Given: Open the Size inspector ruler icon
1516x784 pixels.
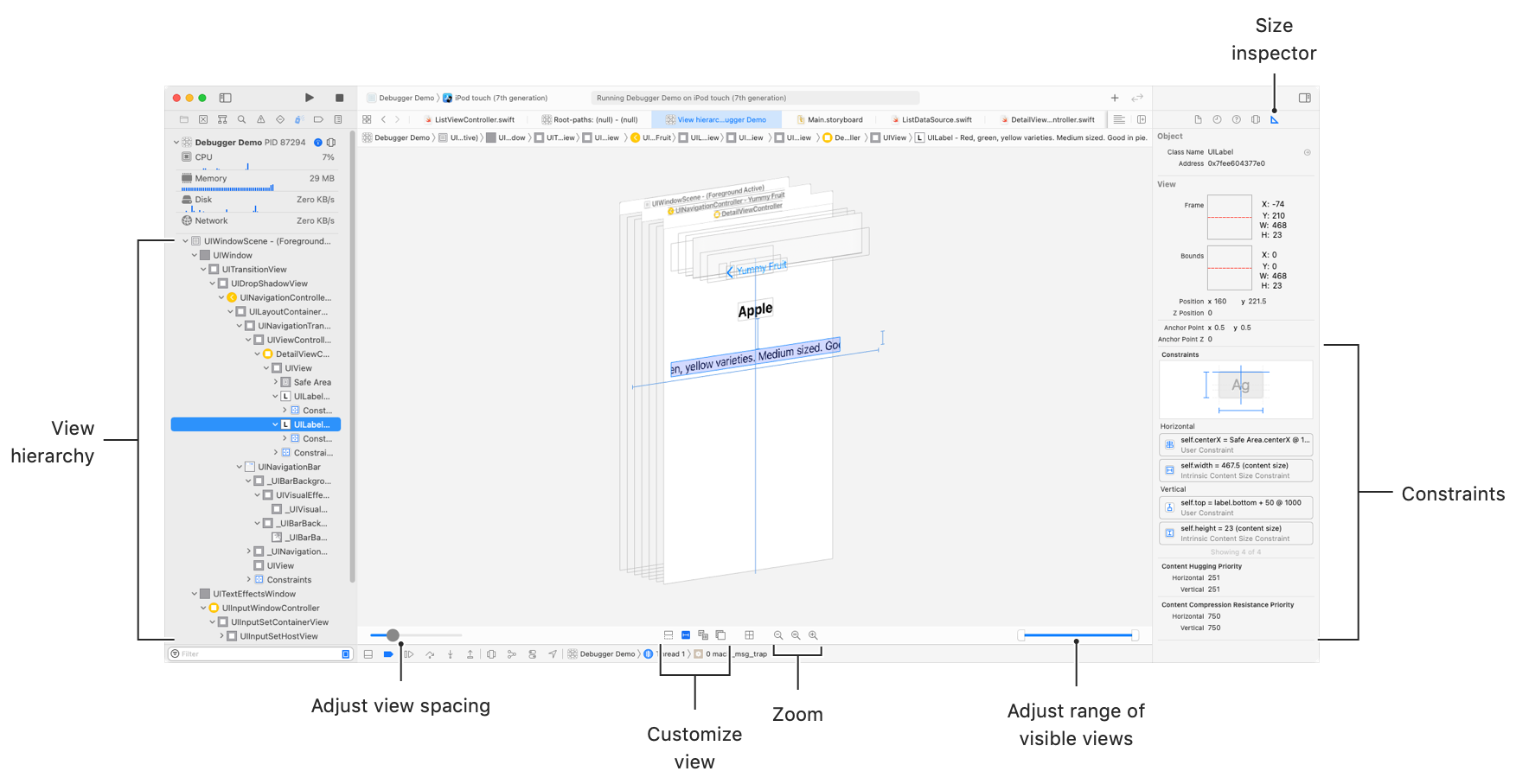Looking at the screenshot, I should click(x=1274, y=119).
